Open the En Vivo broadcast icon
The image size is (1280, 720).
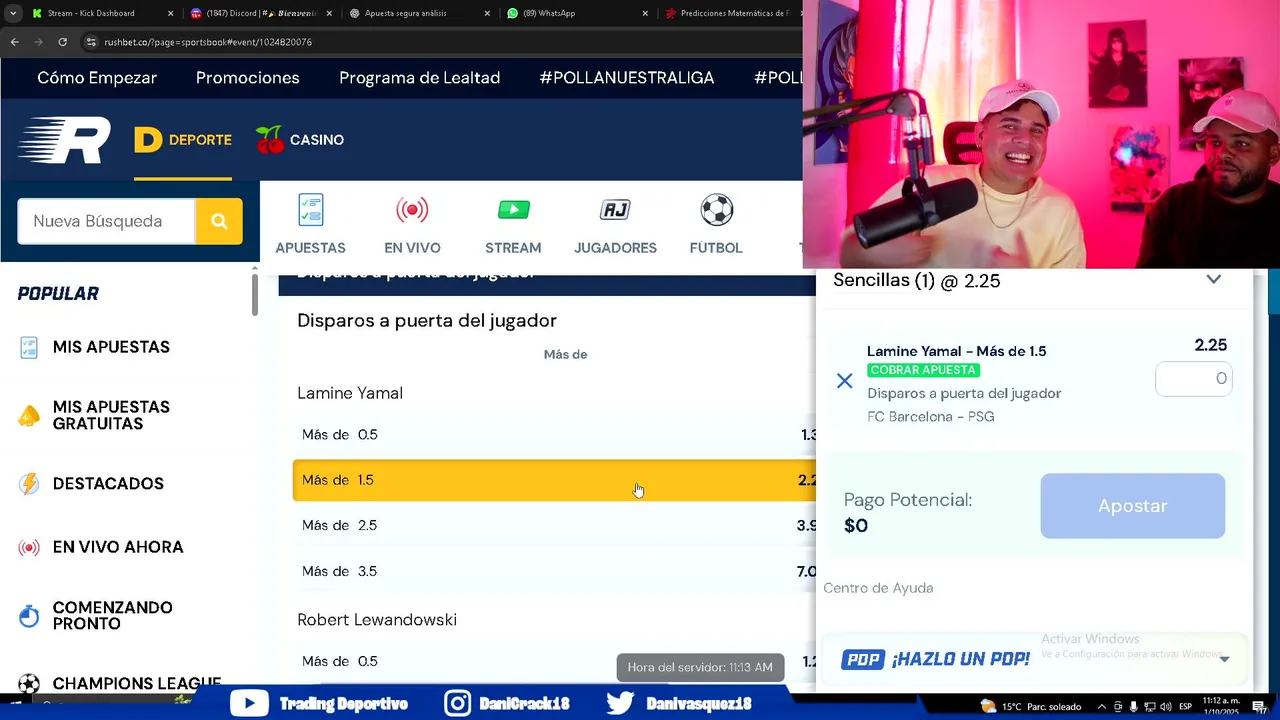412,210
